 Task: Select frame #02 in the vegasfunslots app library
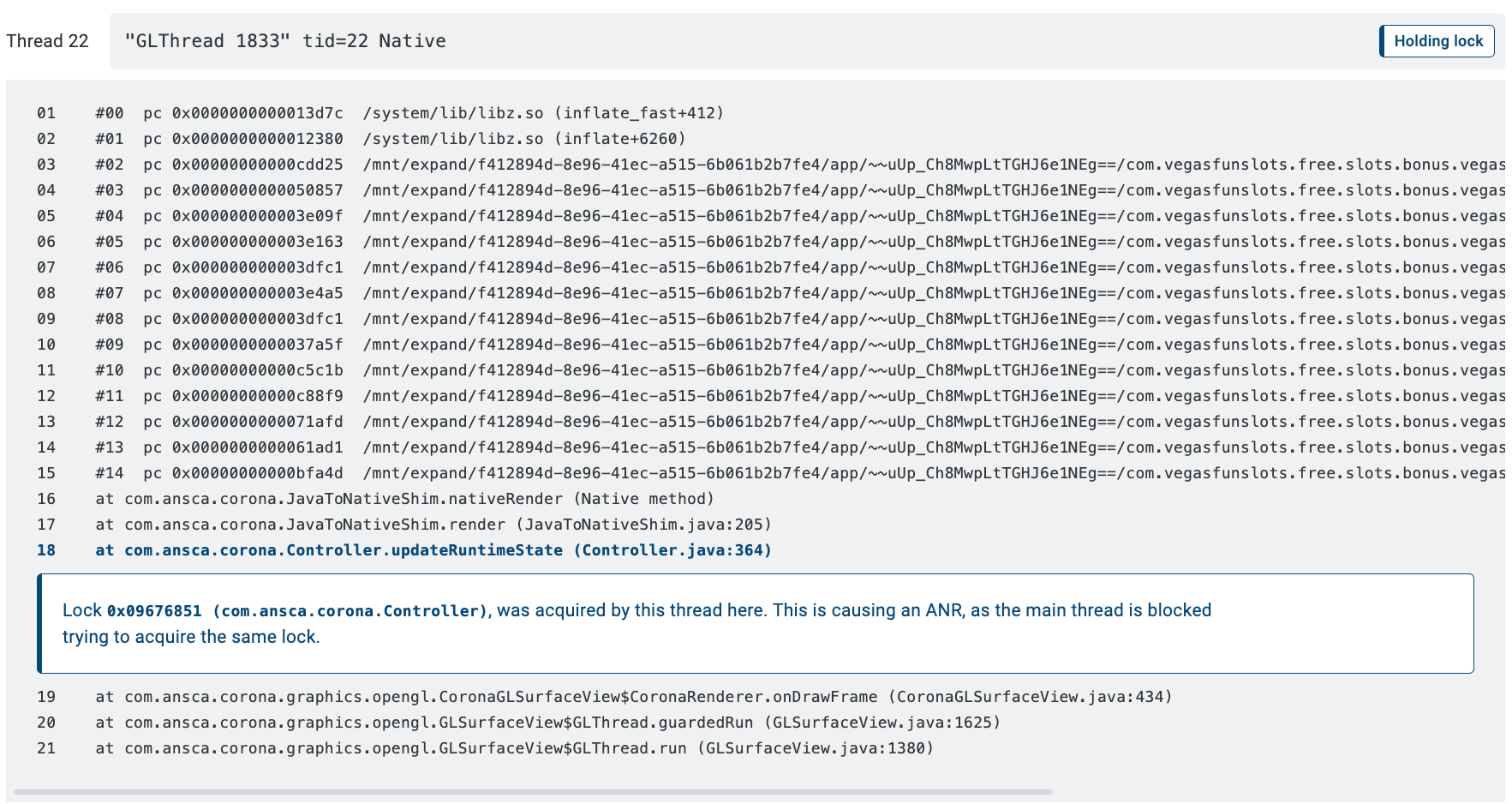pos(600,164)
